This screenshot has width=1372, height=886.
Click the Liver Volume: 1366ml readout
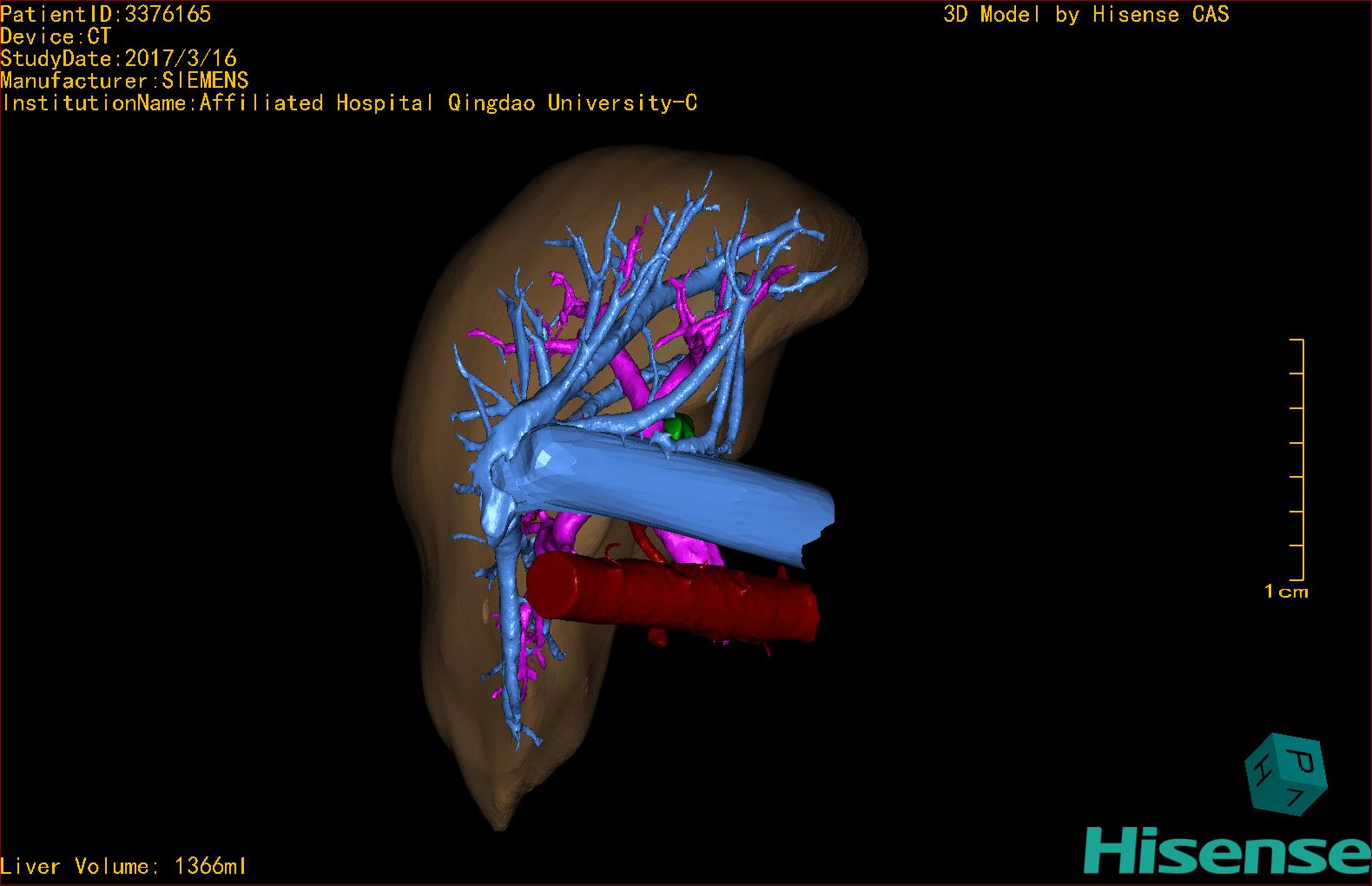click(123, 866)
